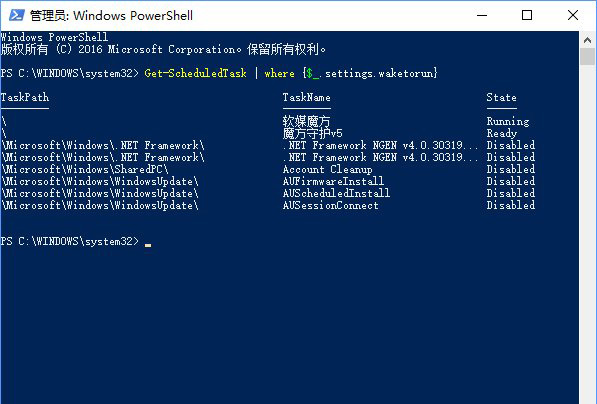Click the TaskName column header
Viewport: 597px width, 404px height.
click(x=306, y=97)
